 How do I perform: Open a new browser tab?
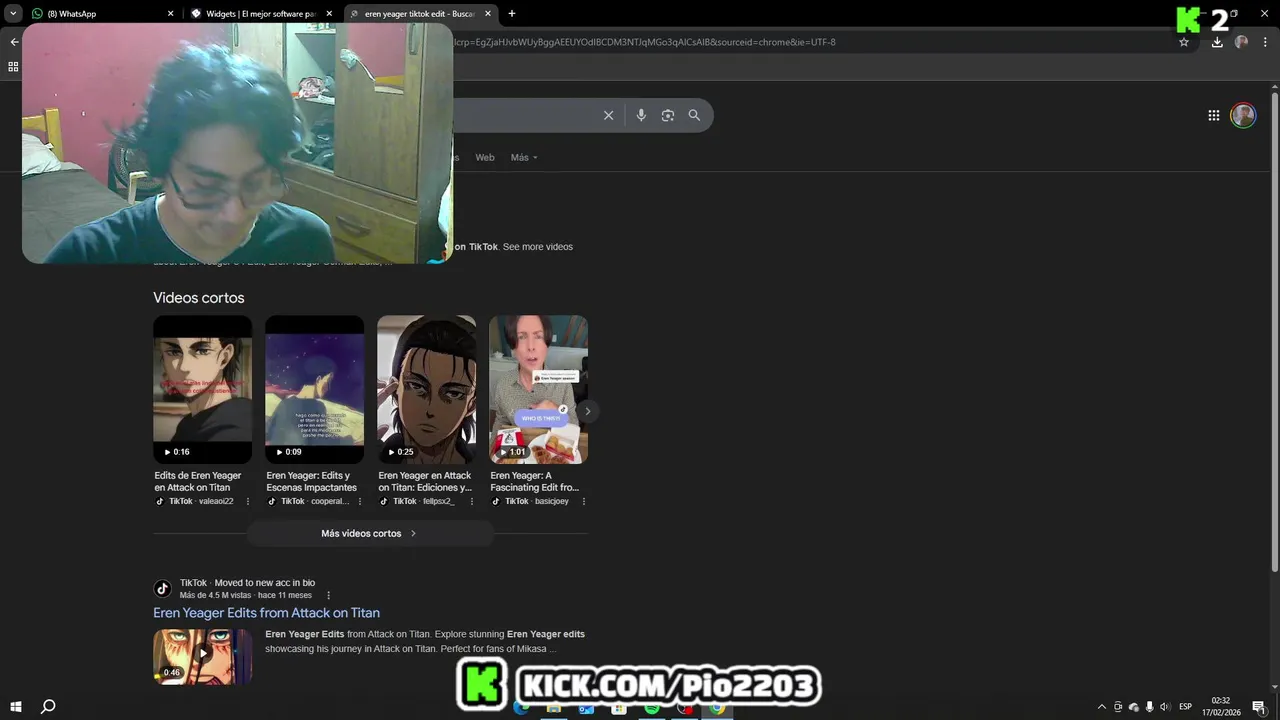tap(512, 14)
